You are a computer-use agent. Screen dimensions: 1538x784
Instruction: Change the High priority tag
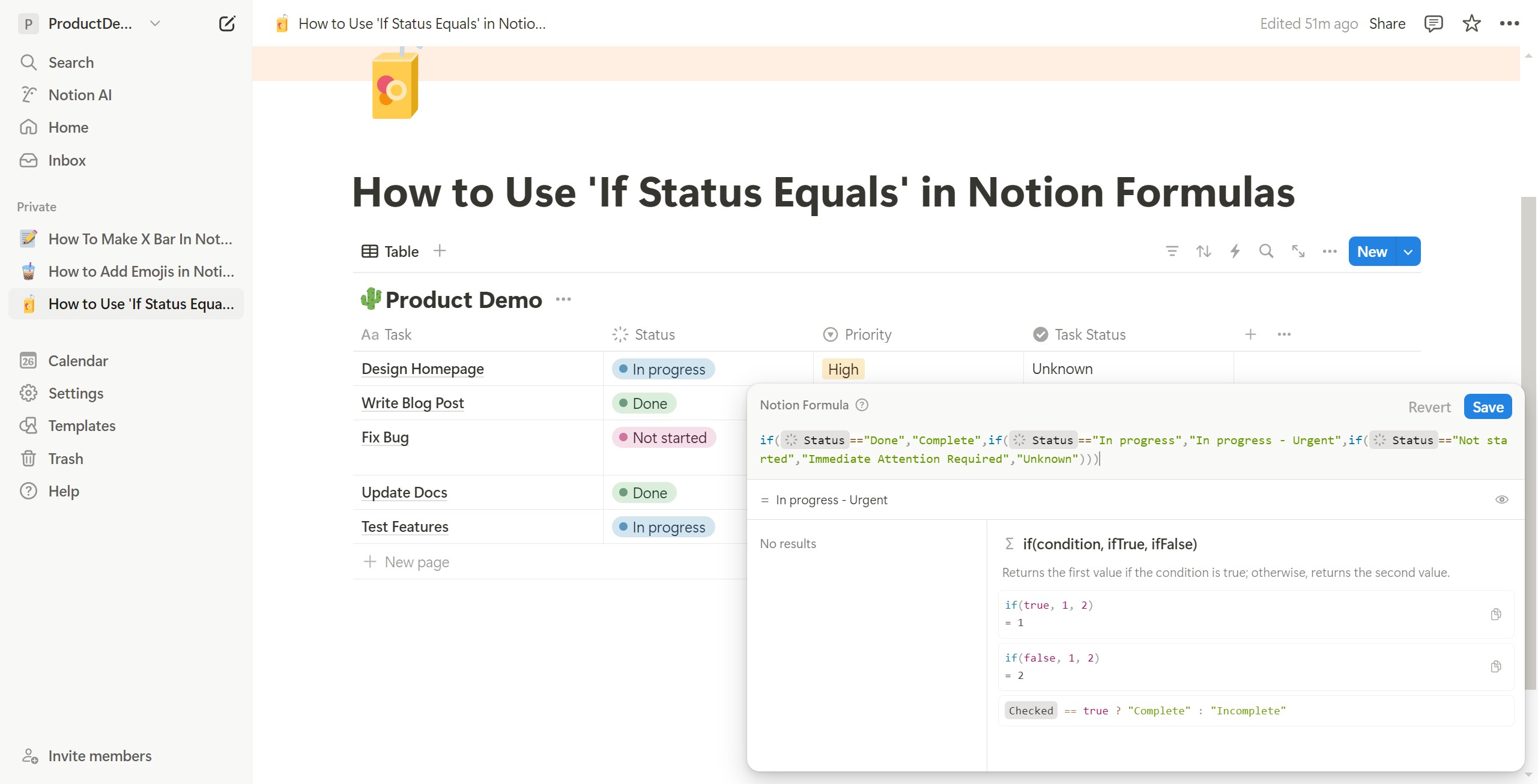pyautogui.click(x=843, y=369)
